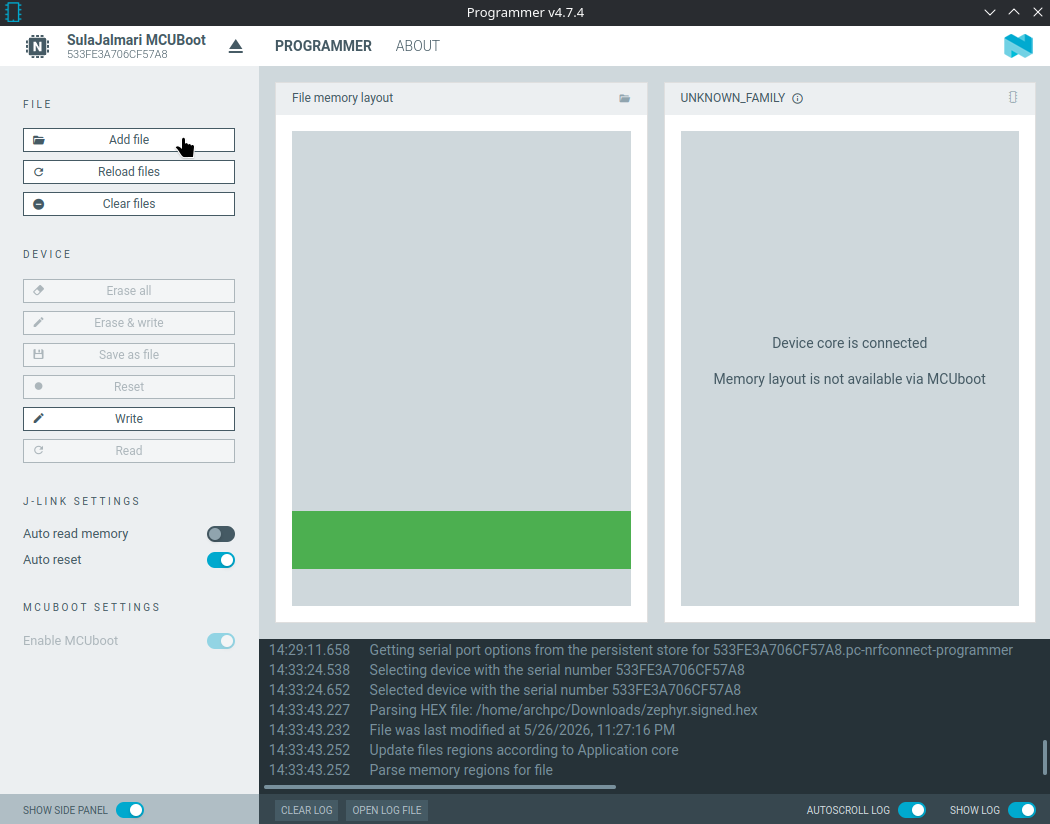This screenshot has height=824, width=1050.
Task: Click the Save as file button
Action: [129, 355]
